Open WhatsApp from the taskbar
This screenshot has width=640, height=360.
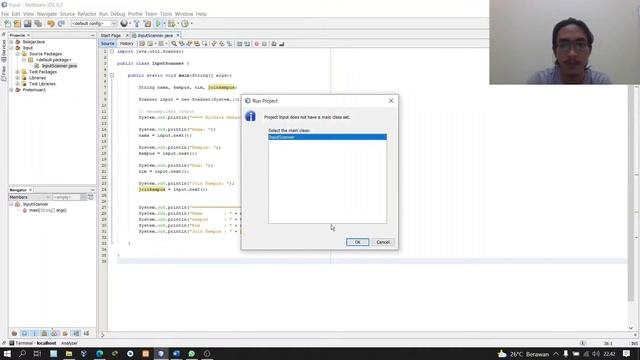coord(191,354)
